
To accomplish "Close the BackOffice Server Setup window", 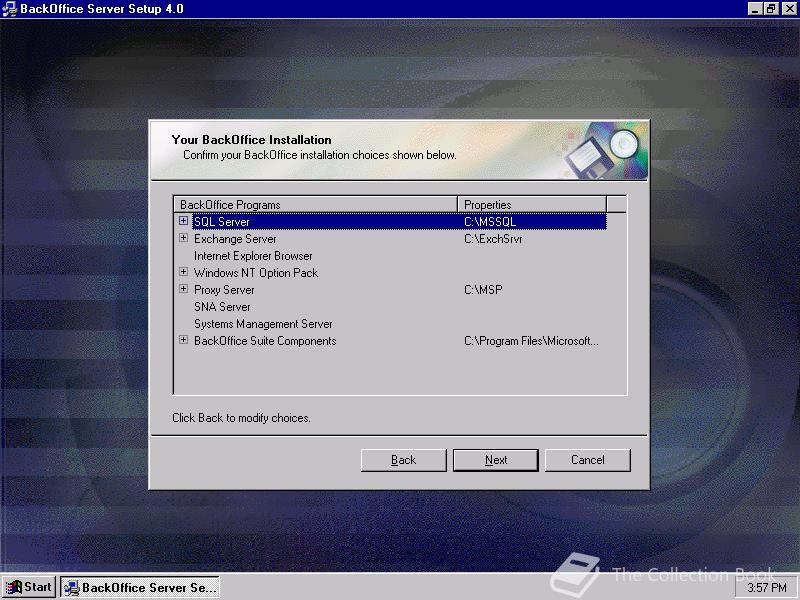I will pos(789,9).
